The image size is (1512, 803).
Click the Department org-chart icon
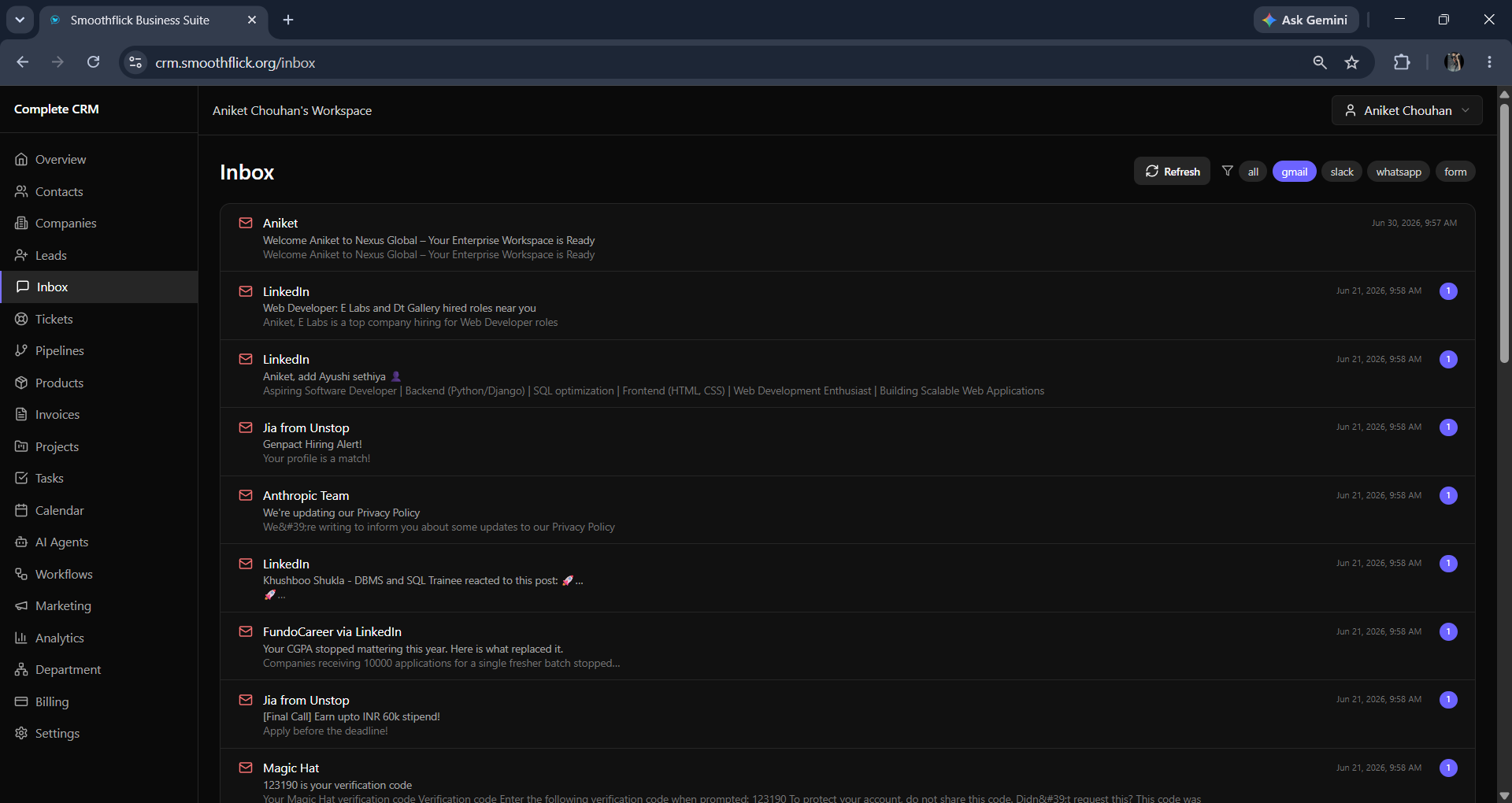[x=21, y=670]
